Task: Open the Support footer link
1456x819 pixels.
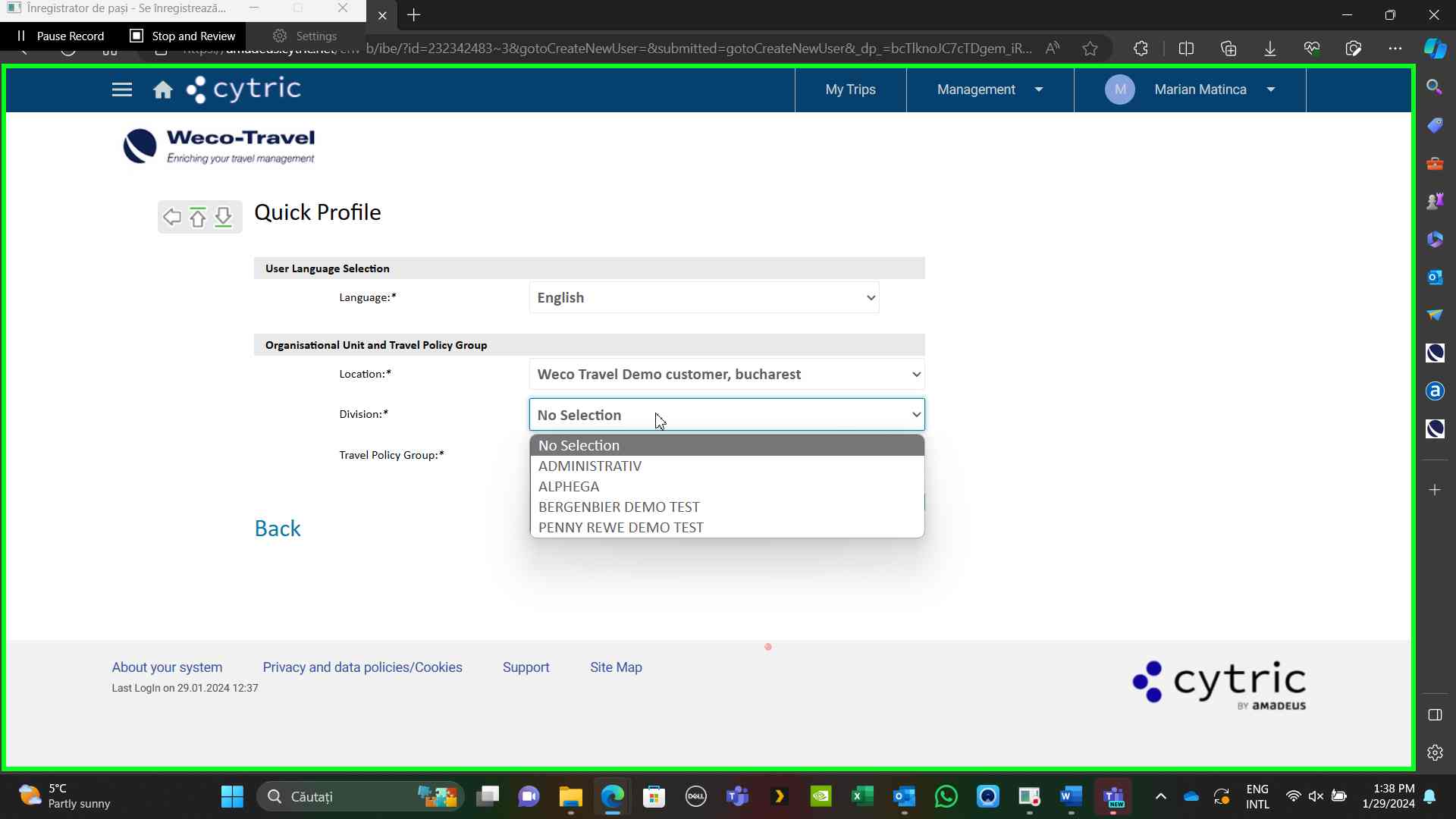Action: click(x=526, y=667)
